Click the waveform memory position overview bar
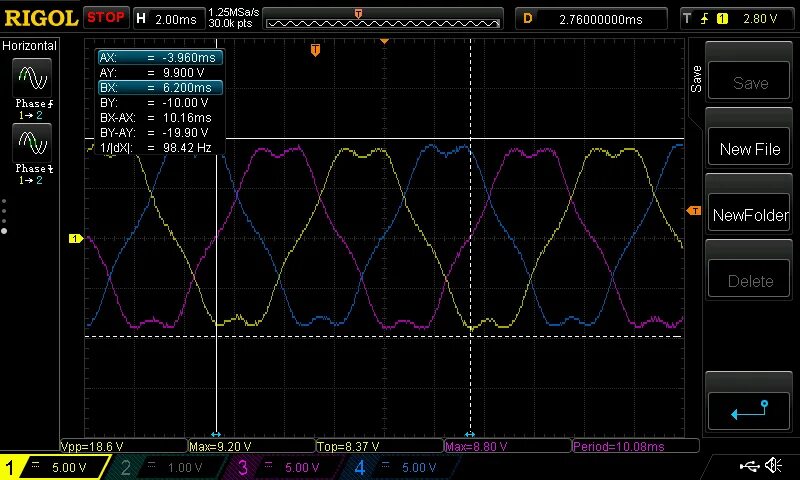 [x=383, y=19]
